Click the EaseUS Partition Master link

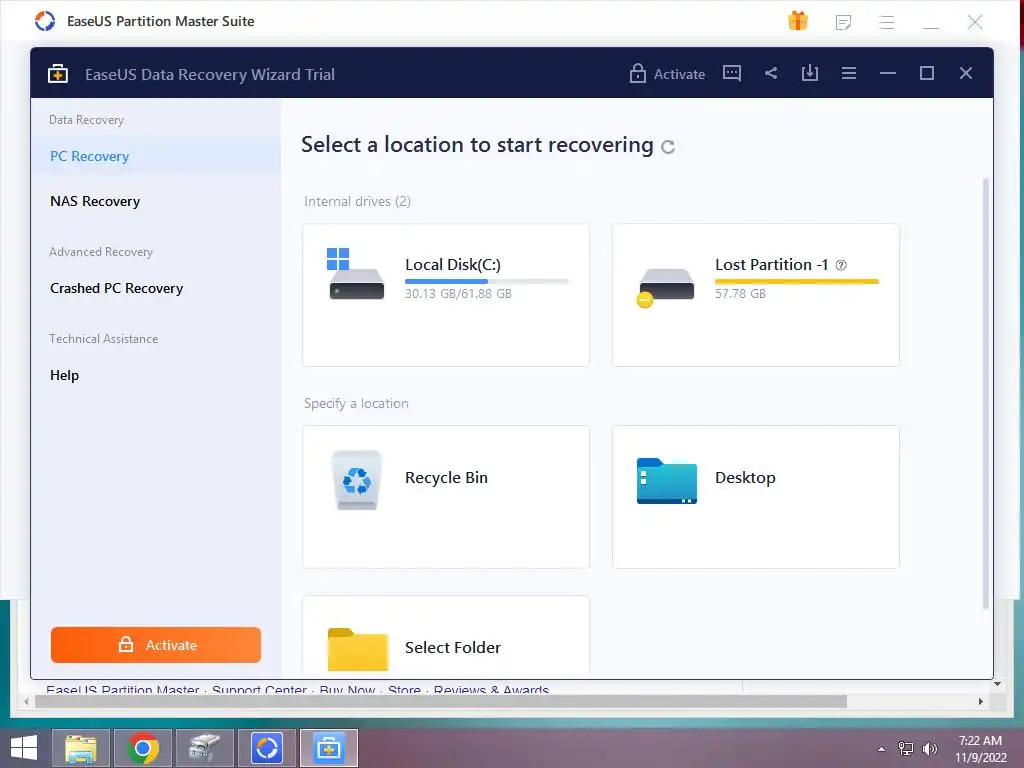pyautogui.click(x=123, y=688)
